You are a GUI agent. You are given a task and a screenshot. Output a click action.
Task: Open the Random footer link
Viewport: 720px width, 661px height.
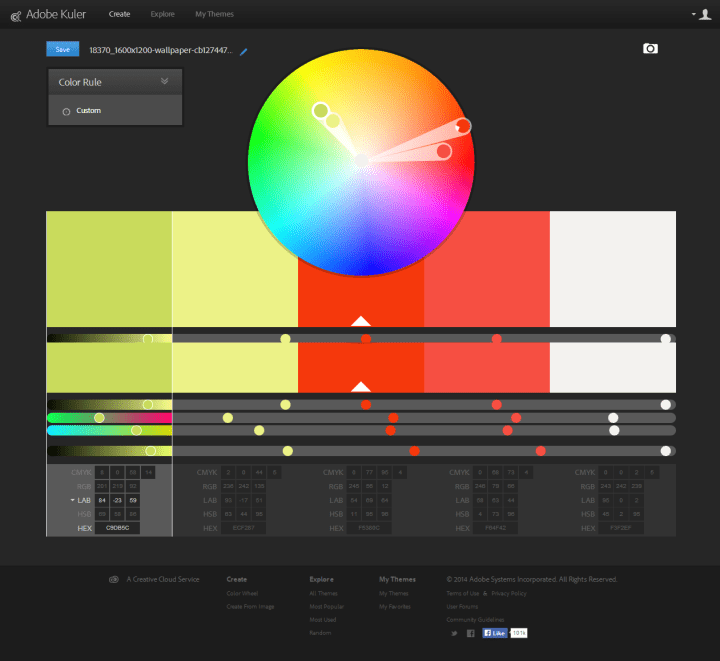click(320, 633)
